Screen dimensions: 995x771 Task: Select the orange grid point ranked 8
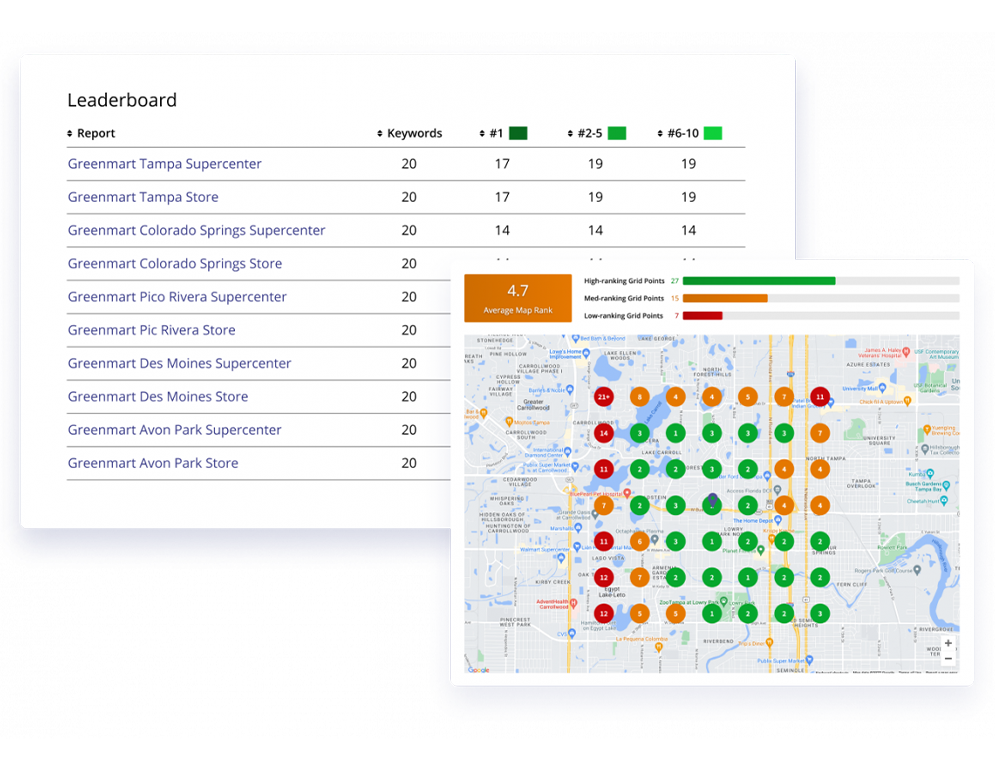(640, 397)
